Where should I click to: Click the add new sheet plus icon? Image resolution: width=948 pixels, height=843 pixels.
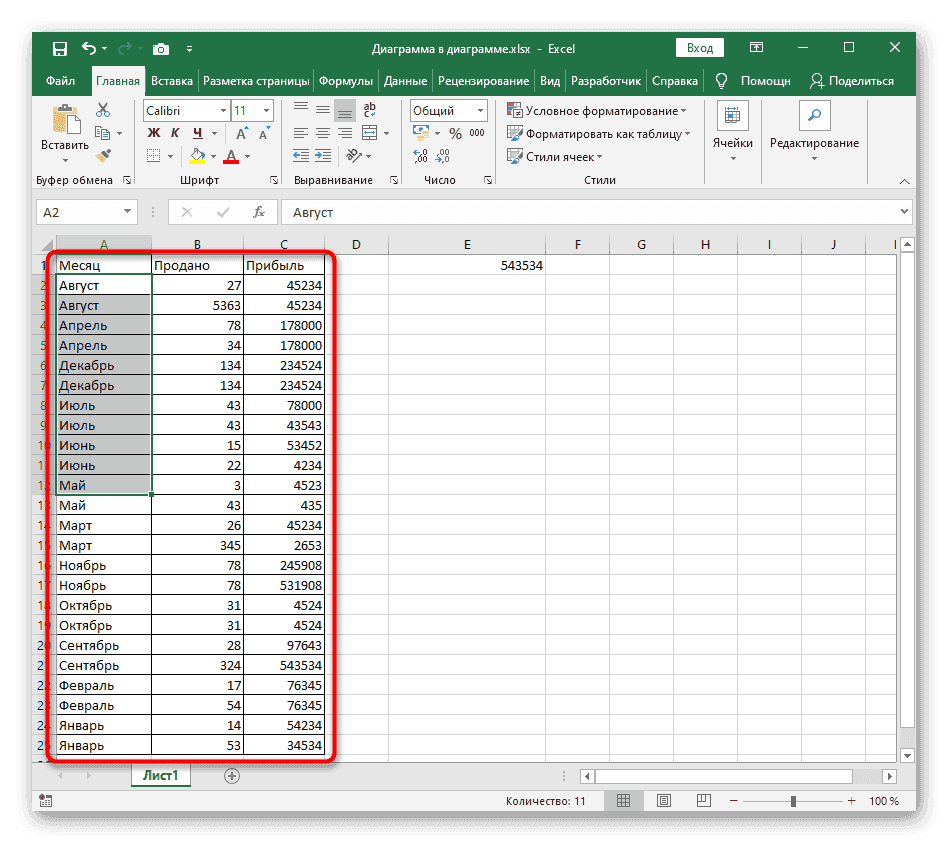click(x=232, y=775)
